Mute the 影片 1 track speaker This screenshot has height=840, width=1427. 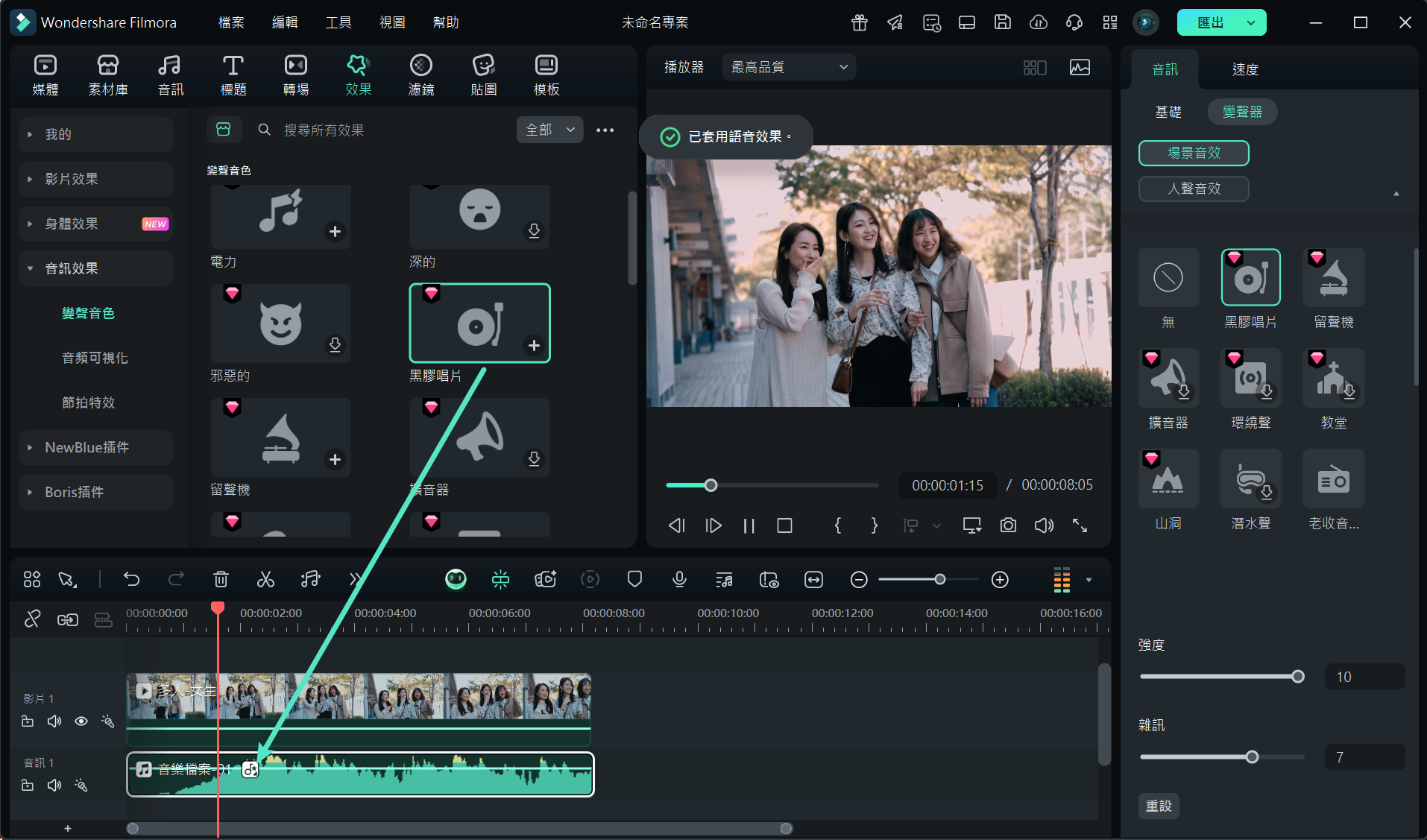(54, 721)
